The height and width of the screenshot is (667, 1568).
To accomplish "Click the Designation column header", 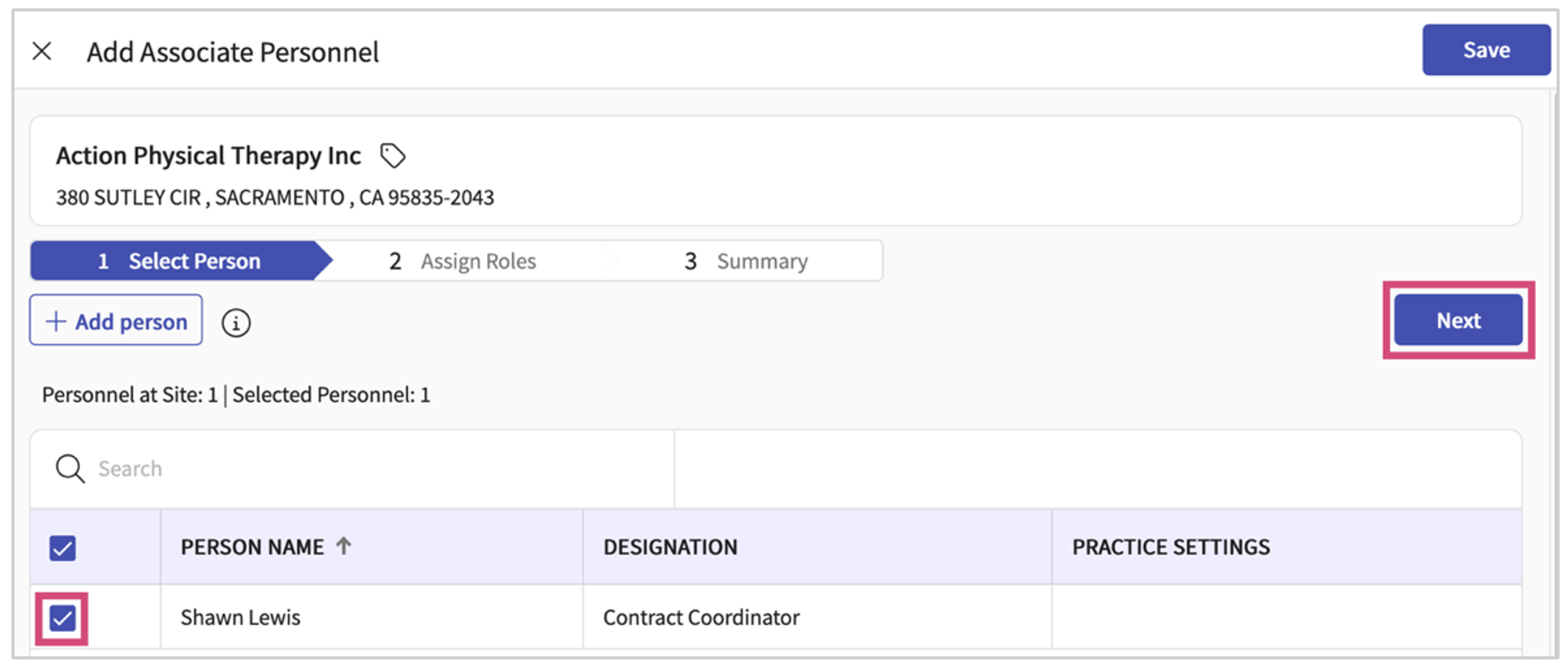I will pyautogui.click(x=670, y=547).
